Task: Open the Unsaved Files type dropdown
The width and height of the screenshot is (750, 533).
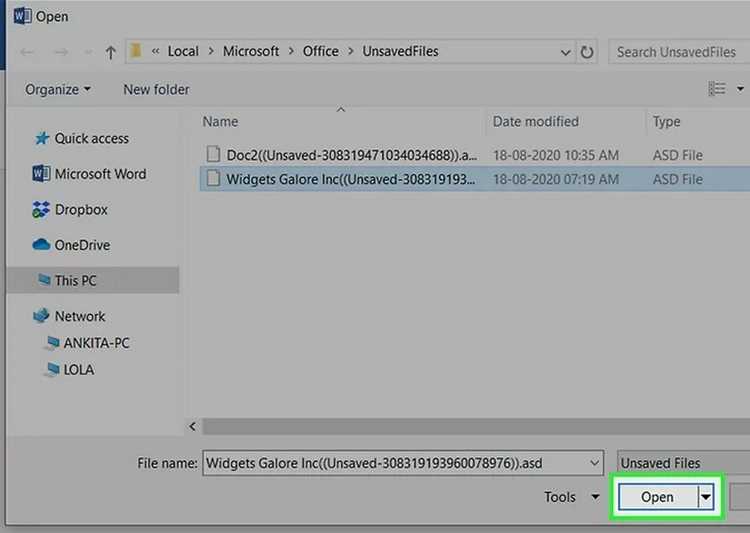Action: click(x=684, y=463)
